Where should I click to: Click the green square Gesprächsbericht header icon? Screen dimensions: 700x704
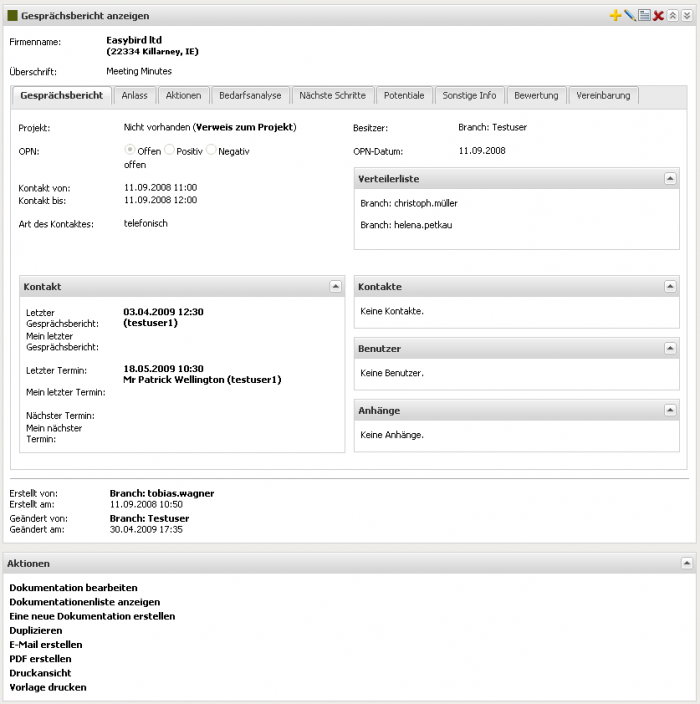(13, 16)
